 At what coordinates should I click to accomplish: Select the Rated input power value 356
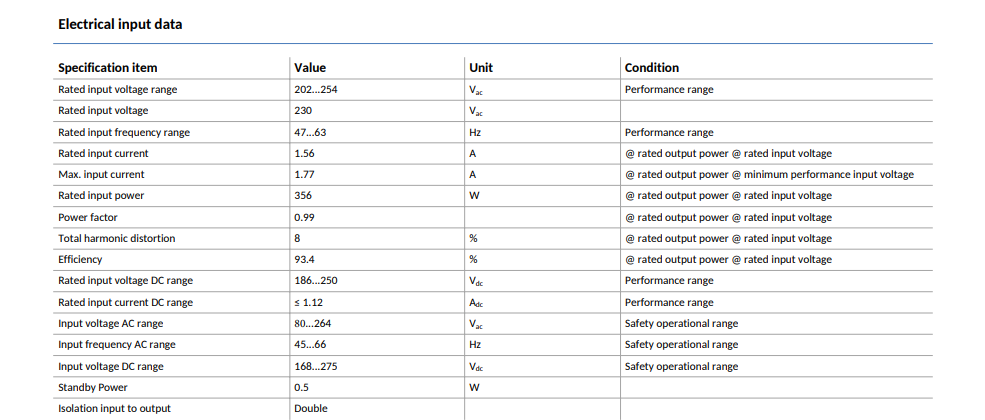303,195
